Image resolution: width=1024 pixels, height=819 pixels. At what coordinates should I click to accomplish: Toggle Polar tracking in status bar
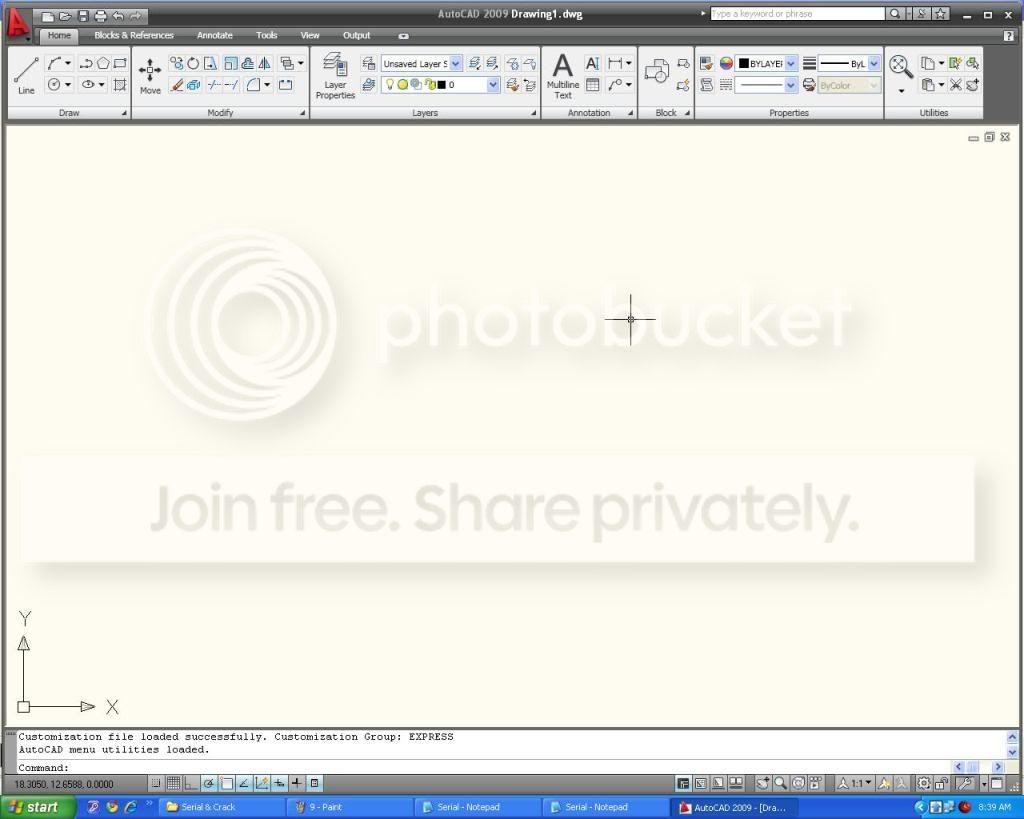click(x=208, y=783)
